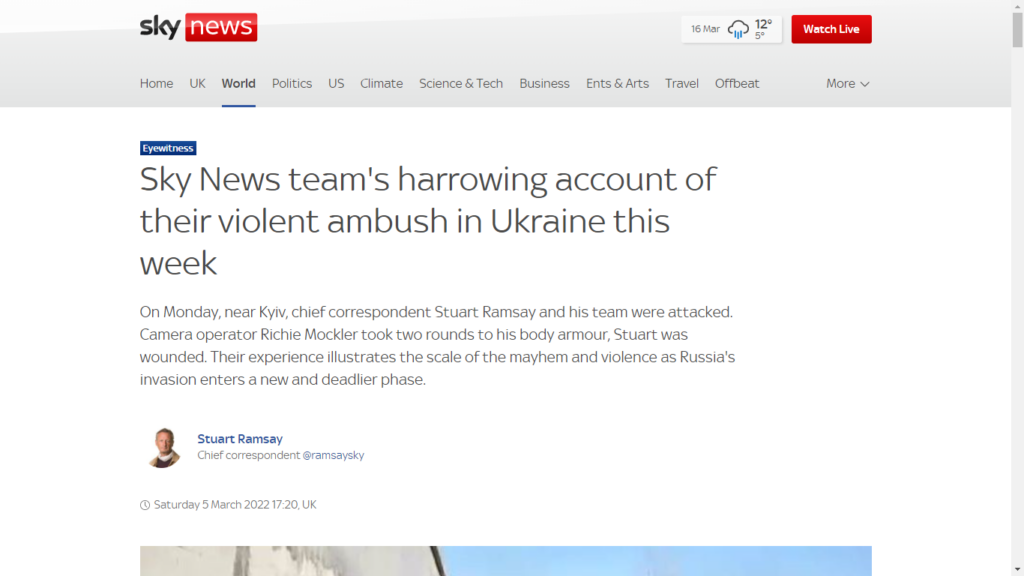Viewport: 1024px width, 576px height.
Task: Click the article lead image at bottom
Action: point(505,561)
